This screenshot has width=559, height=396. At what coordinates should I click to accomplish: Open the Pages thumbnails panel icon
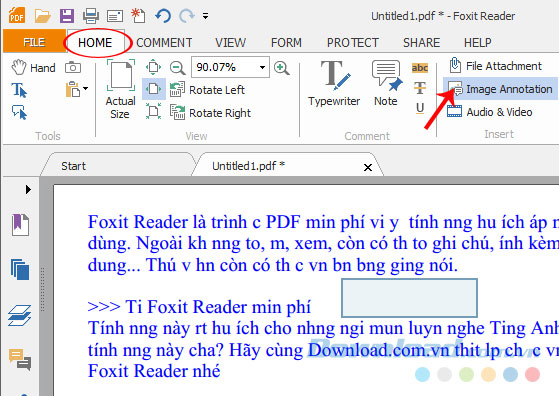20,269
